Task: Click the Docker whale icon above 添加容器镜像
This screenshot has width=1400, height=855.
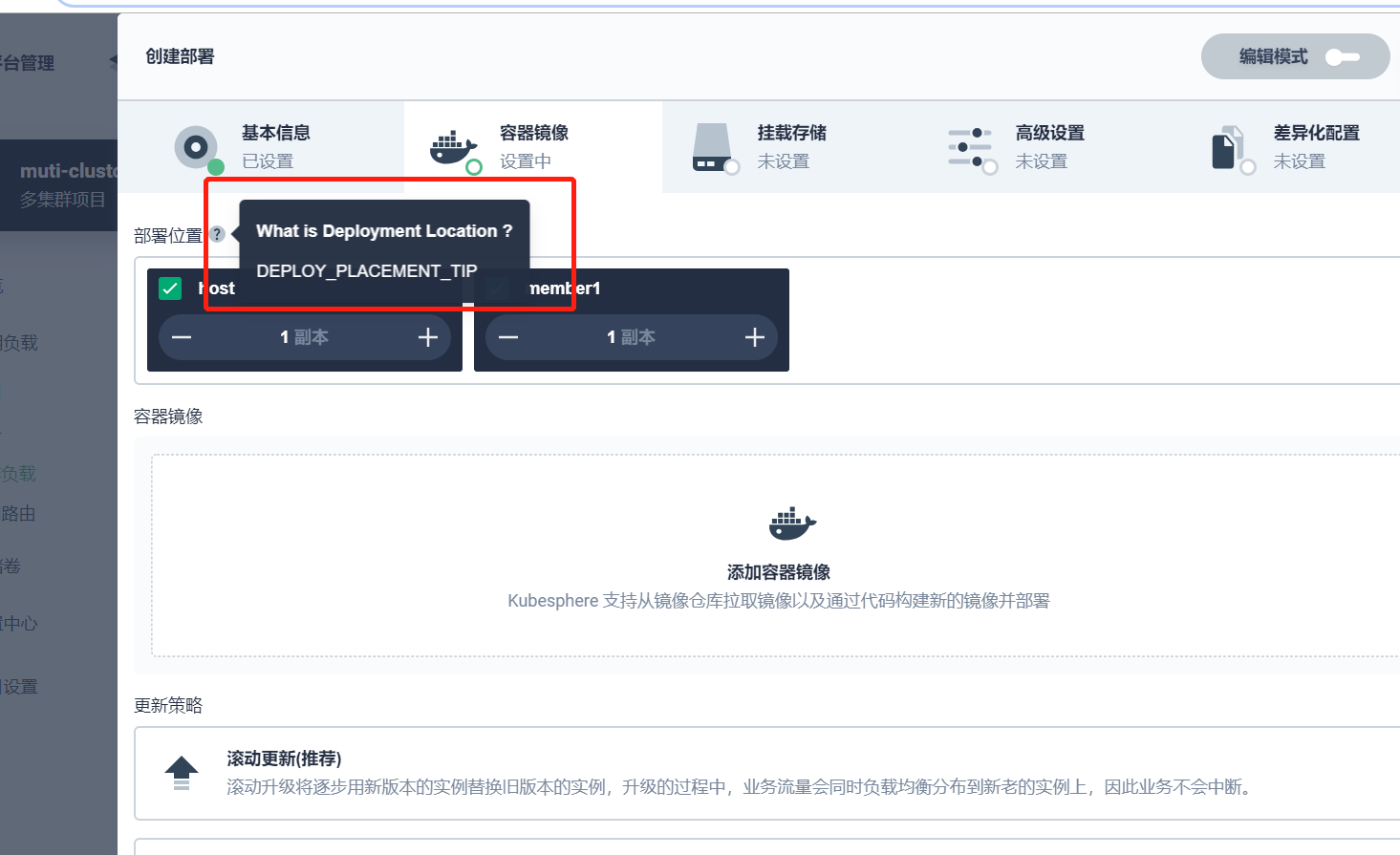Action: coord(792,524)
